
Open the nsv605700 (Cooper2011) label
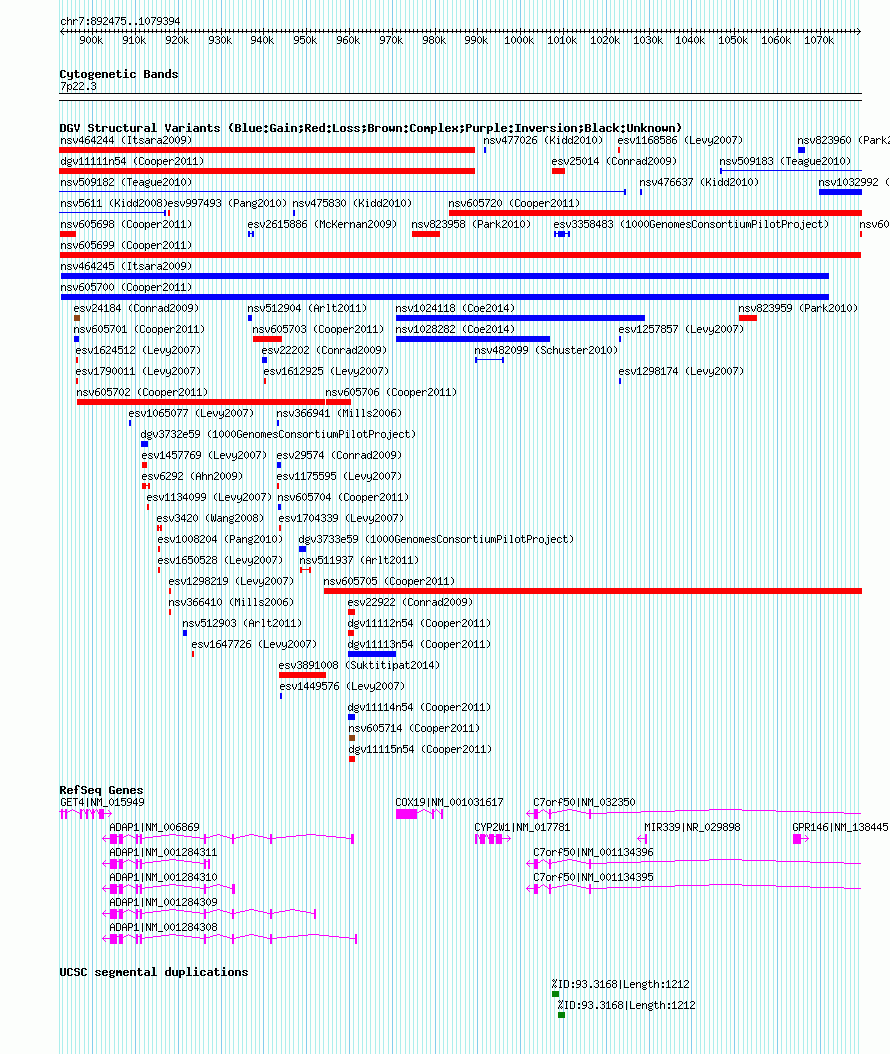(126, 288)
